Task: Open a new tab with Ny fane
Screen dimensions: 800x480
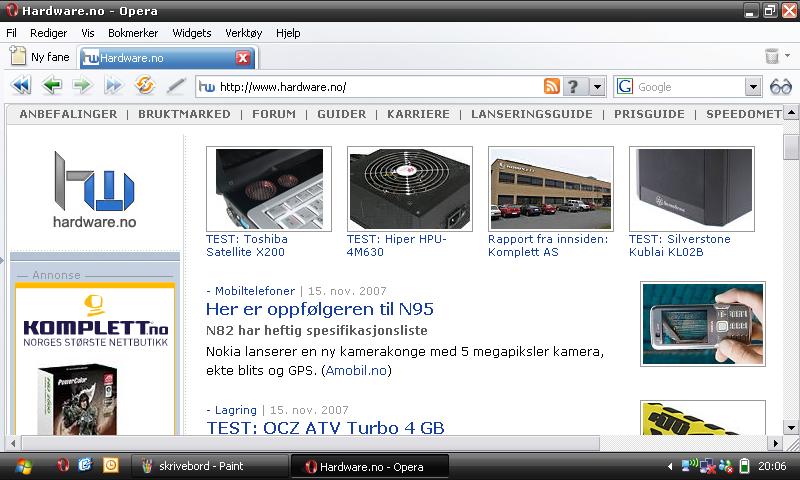Action: [40, 57]
